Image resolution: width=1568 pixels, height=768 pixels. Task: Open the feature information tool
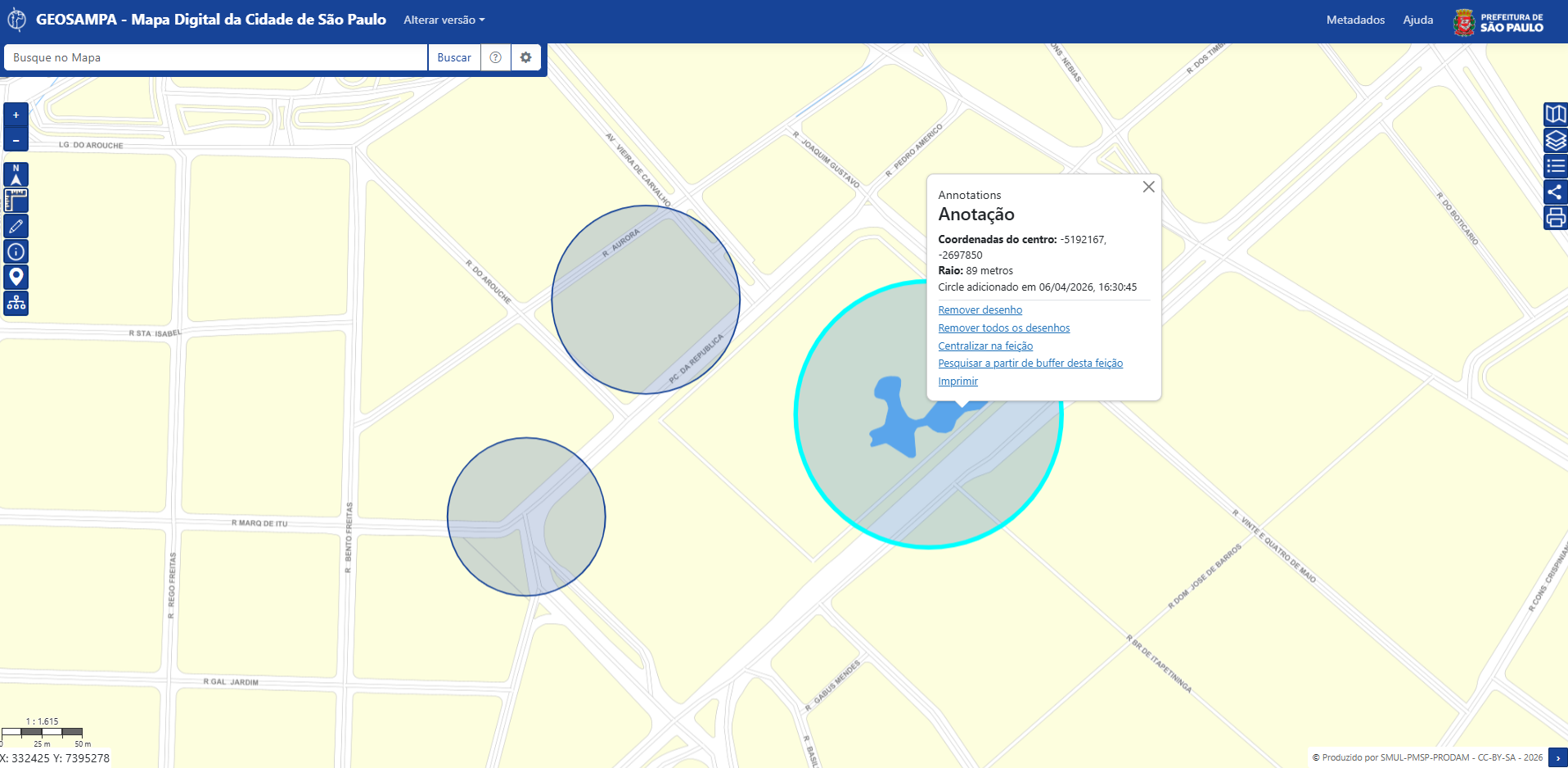pos(16,251)
